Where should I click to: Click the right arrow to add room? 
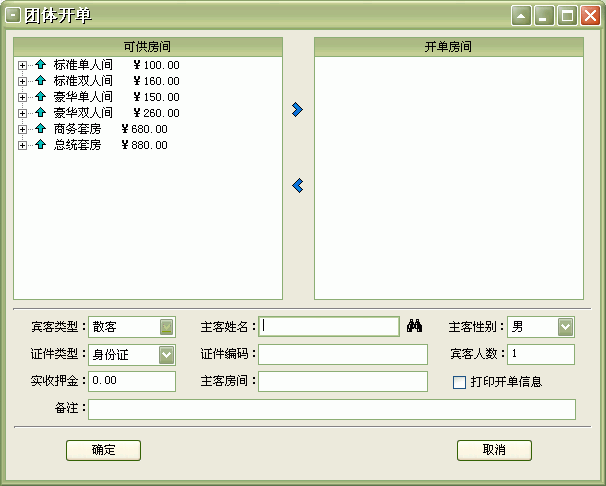pos(297,109)
